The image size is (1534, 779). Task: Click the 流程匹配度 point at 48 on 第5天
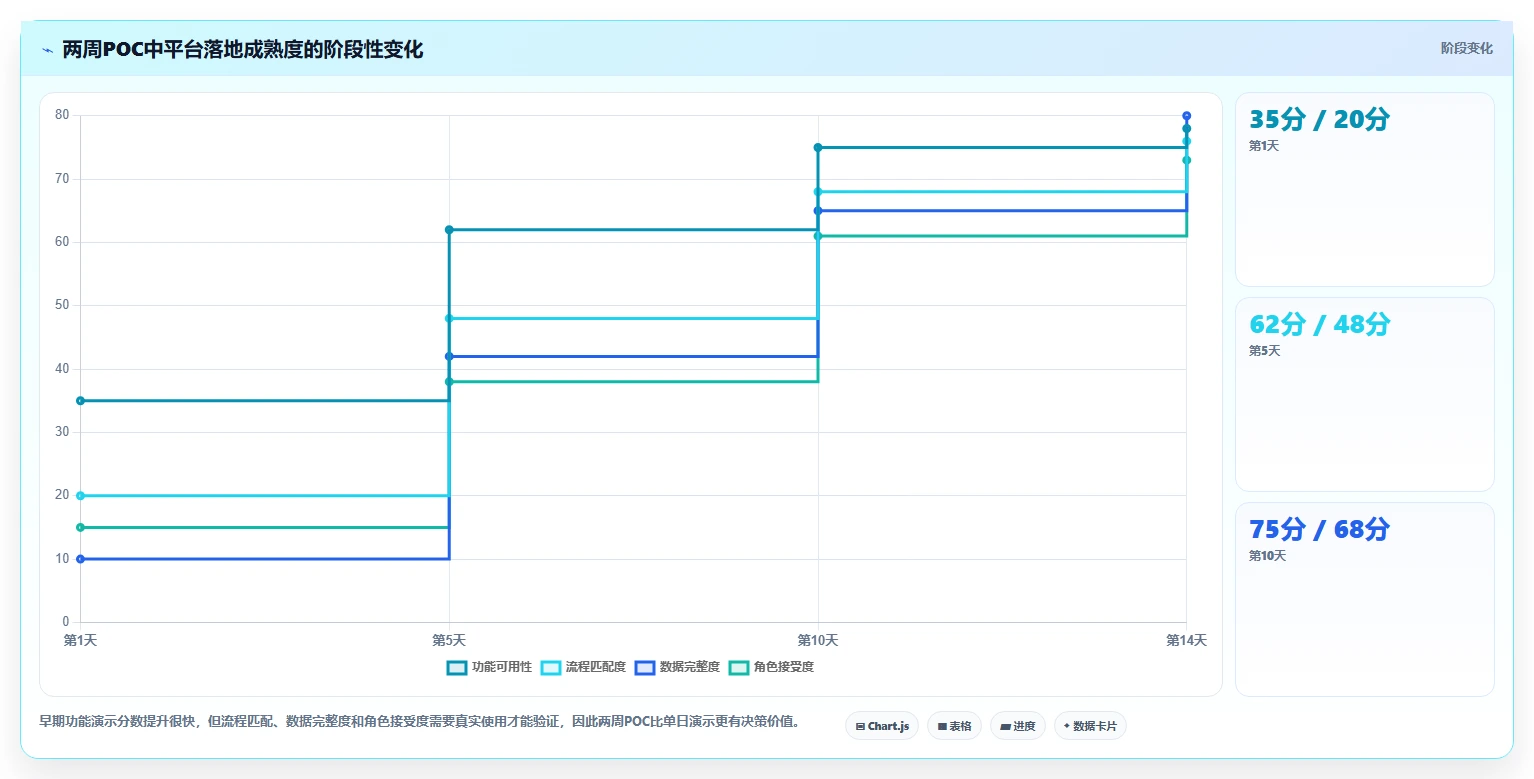tap(449, 318)
